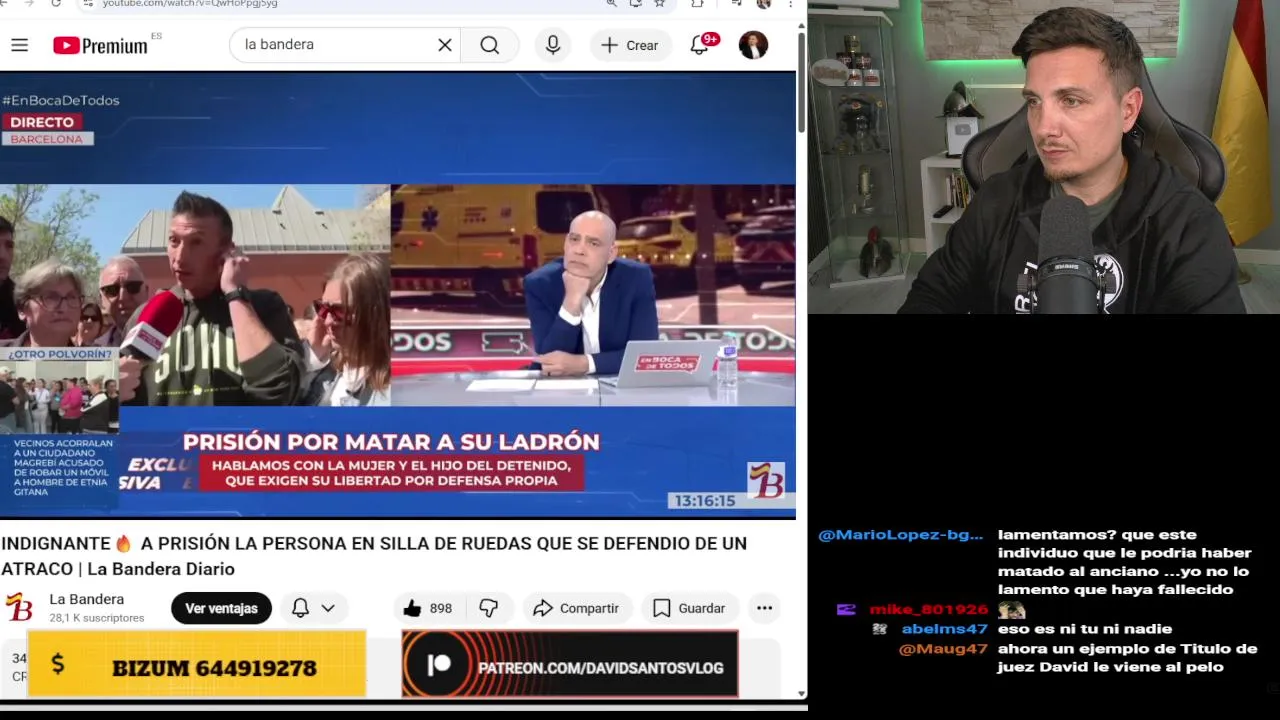
Task: Bookmark the page with the star icon
Action: click(660, 4)
